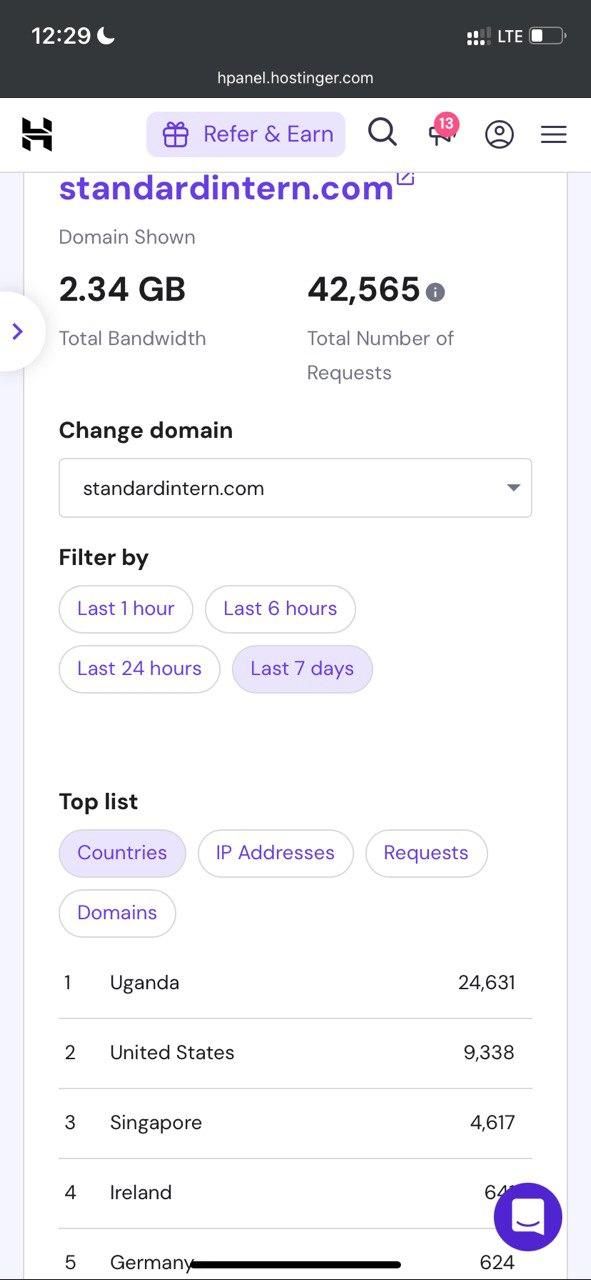Image resolution: width=591 pixels, height=1280 pixels.
Task: Open the Change domain dropdown arrow
Action: coord(513,488)
